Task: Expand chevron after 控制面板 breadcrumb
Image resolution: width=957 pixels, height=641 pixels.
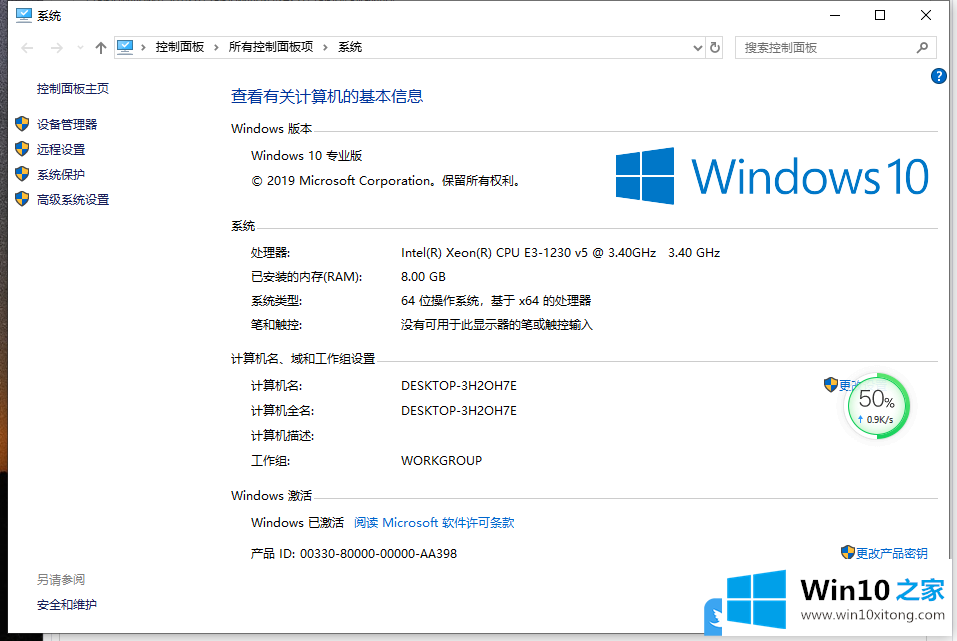Action: (216, 48)
